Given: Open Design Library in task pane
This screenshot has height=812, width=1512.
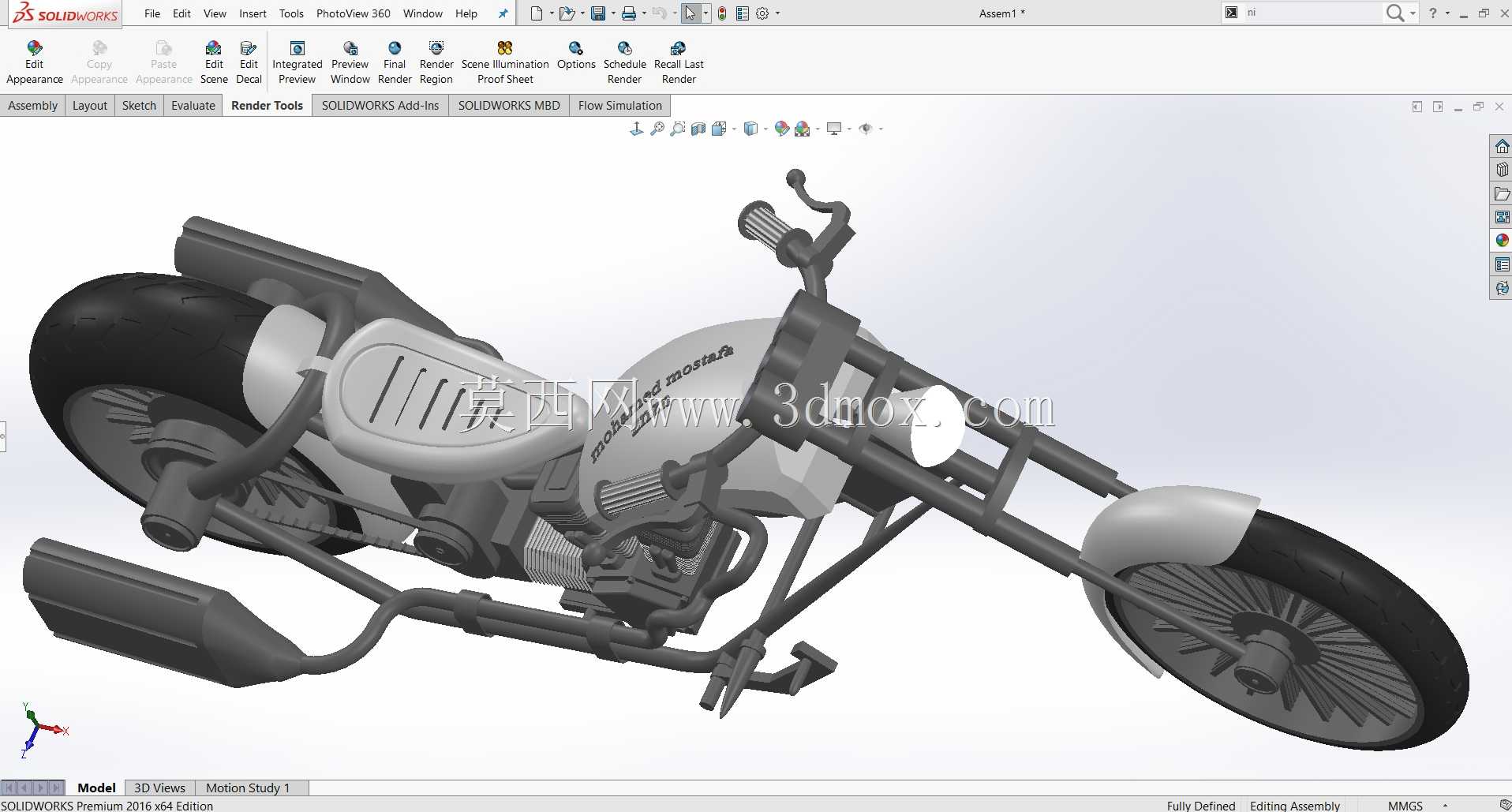Looking at the screenshot, I should pos(1502,170).
